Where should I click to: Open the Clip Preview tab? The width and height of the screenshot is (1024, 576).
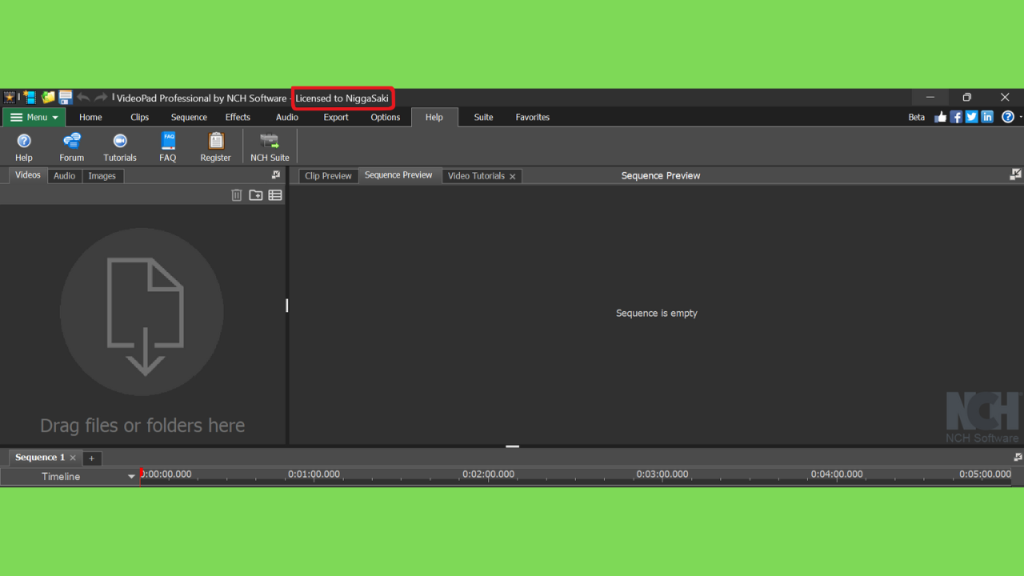(x=328, y=176)
